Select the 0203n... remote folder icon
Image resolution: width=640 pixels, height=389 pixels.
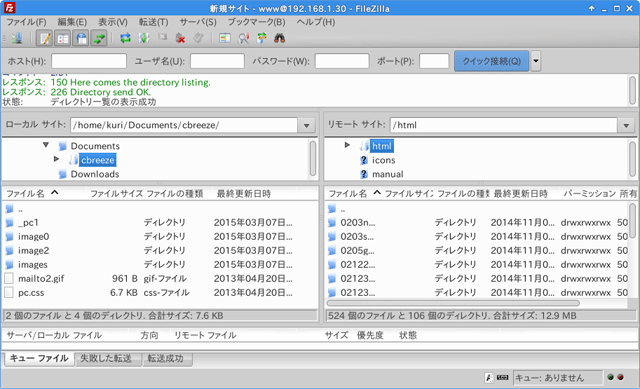[332, 223]
